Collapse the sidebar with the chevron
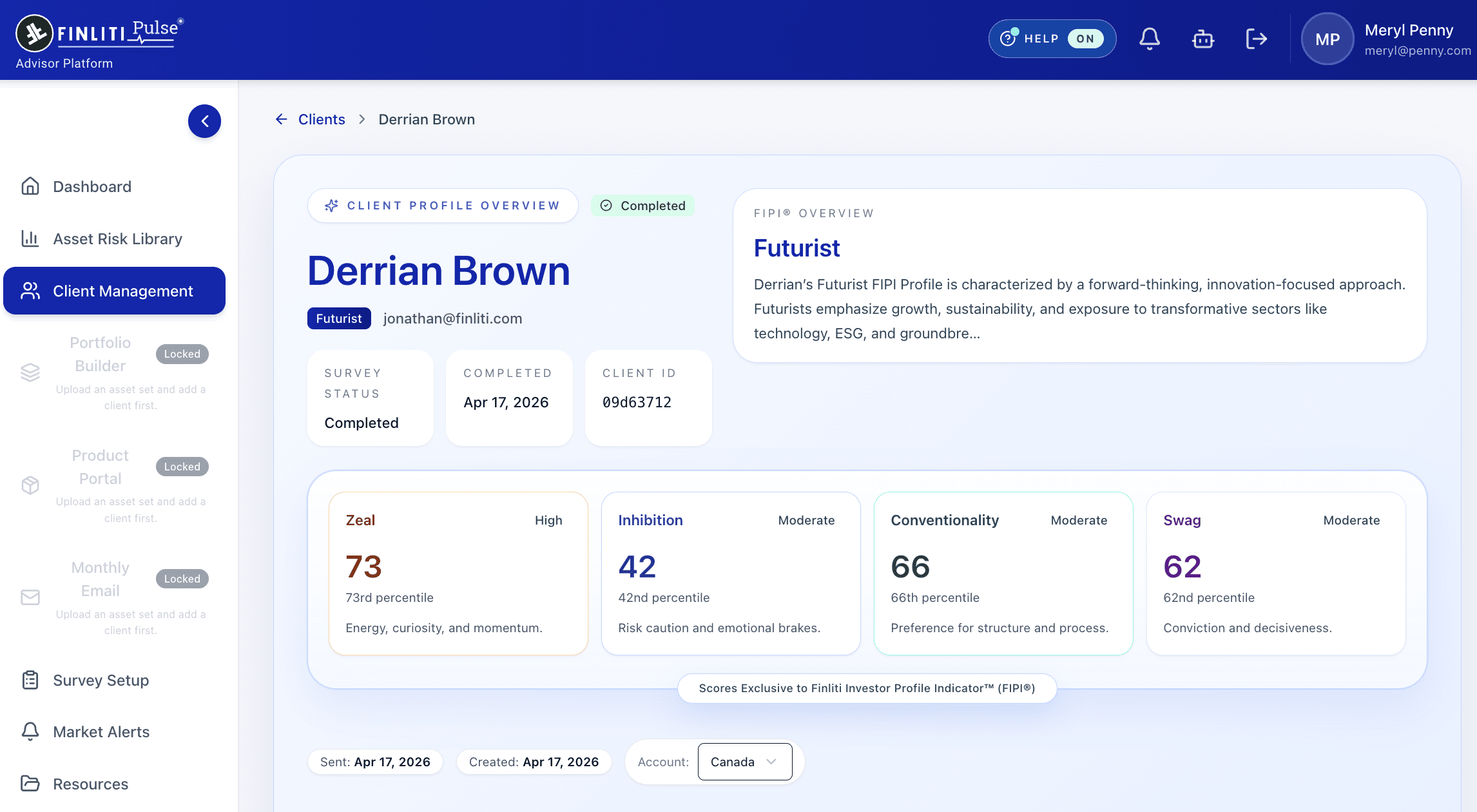Screen dimensions: 1477x812 coord(204,121)
